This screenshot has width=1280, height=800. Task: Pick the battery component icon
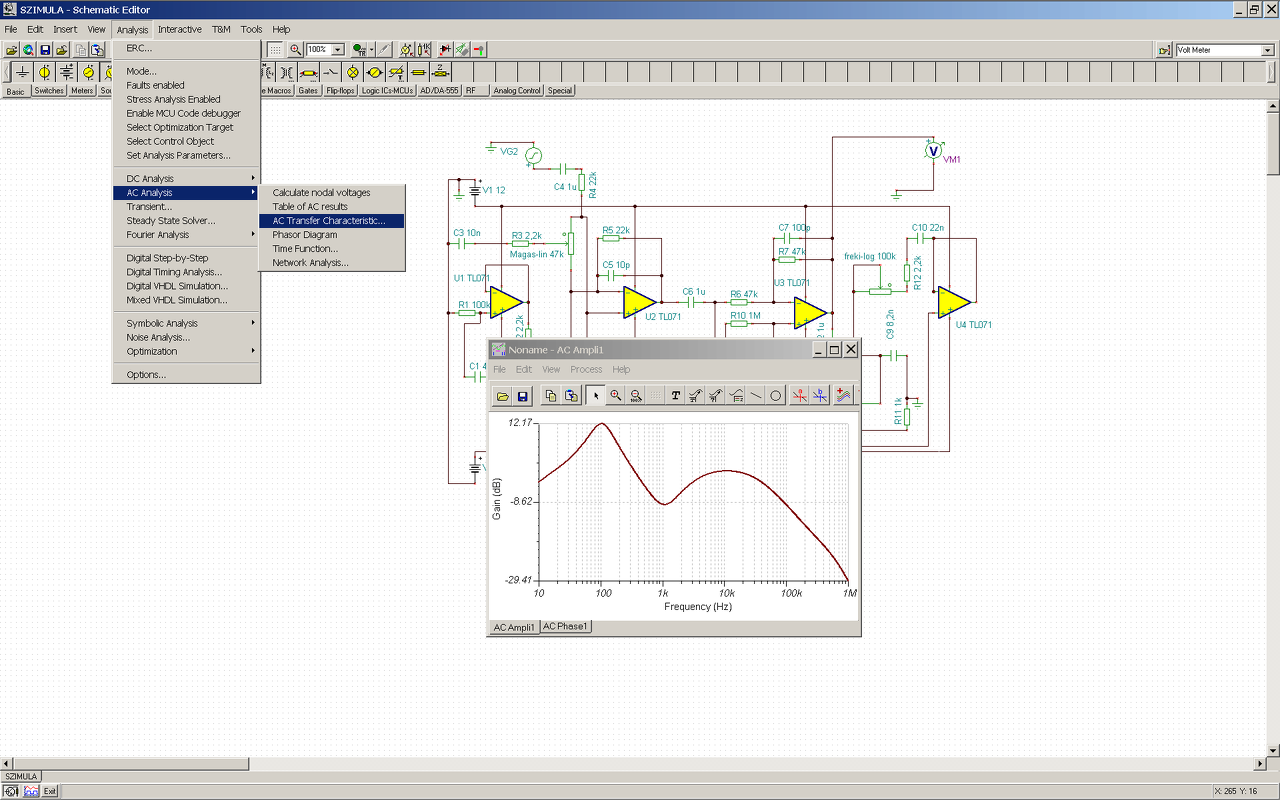point(66,72)
